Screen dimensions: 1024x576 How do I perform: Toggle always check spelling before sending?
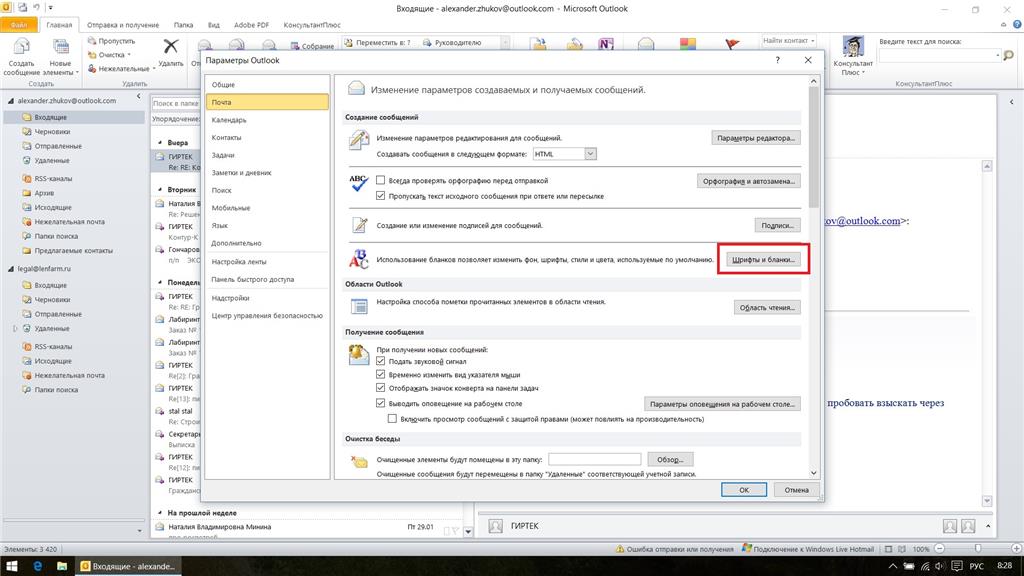click(381, 180)
